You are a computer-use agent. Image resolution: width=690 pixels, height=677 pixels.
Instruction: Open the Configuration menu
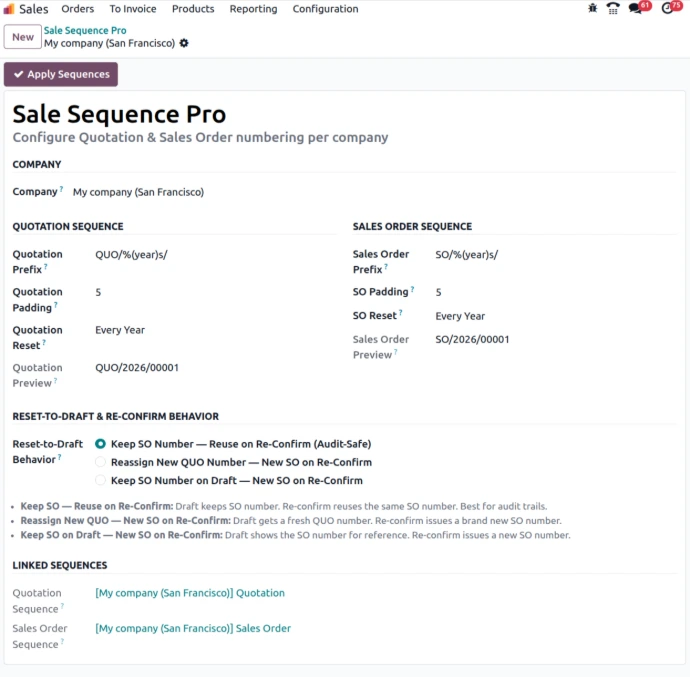pos(325,9)
